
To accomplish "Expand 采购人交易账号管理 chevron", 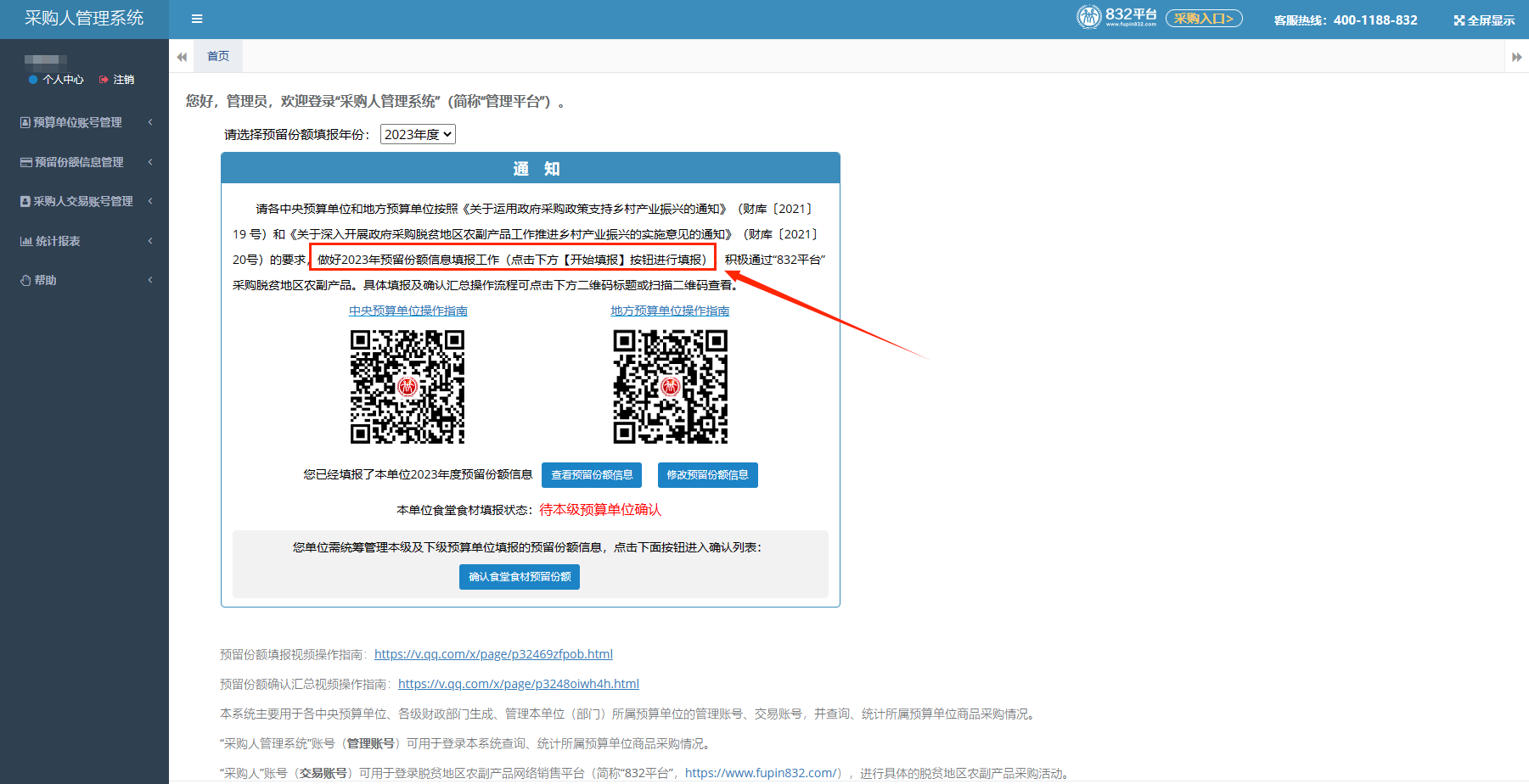I will (150, 201).
